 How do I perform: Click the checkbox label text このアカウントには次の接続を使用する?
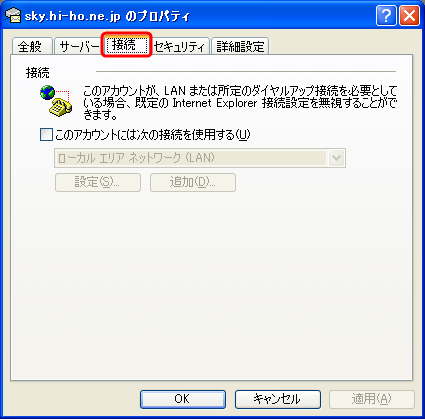click(x=153, y=135)
